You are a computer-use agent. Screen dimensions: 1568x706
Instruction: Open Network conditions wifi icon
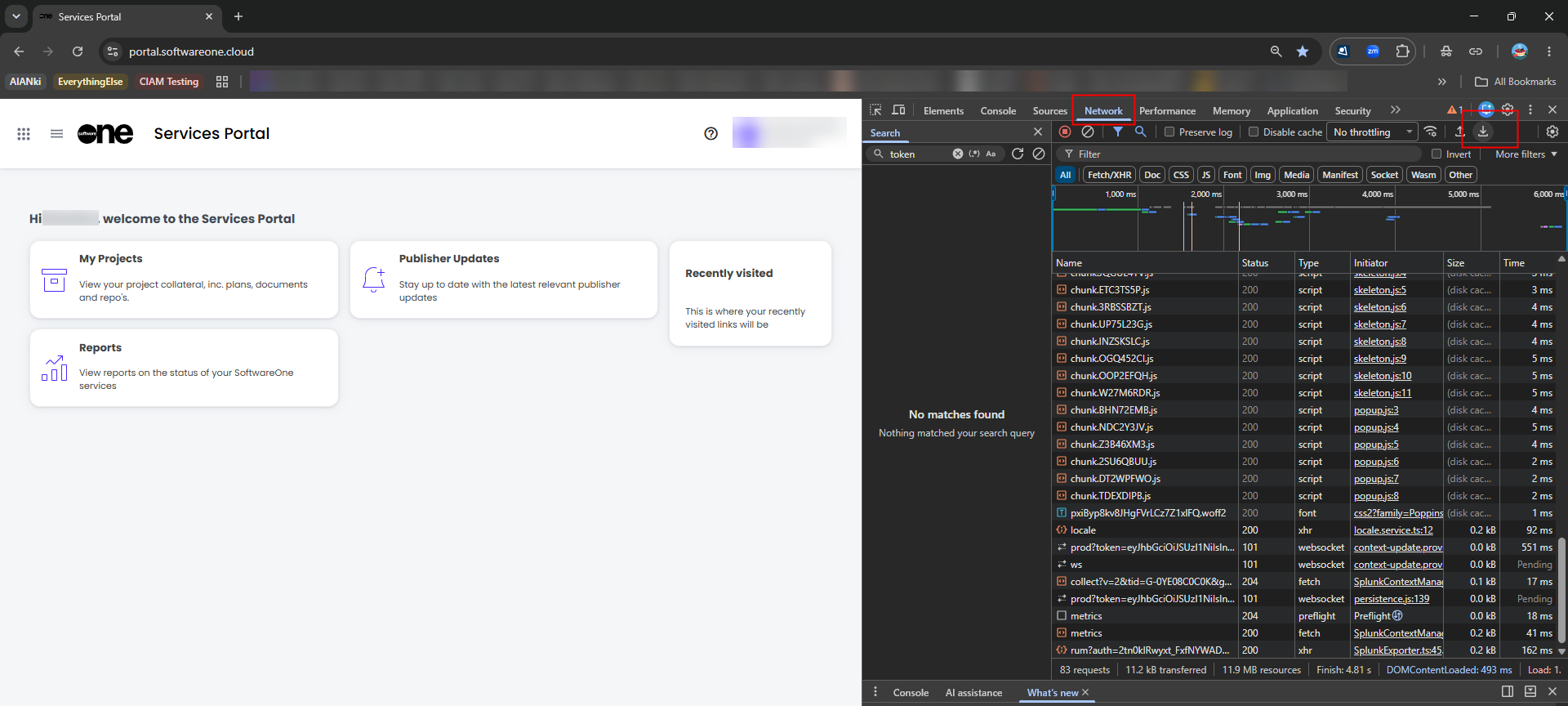(1430, 132)
